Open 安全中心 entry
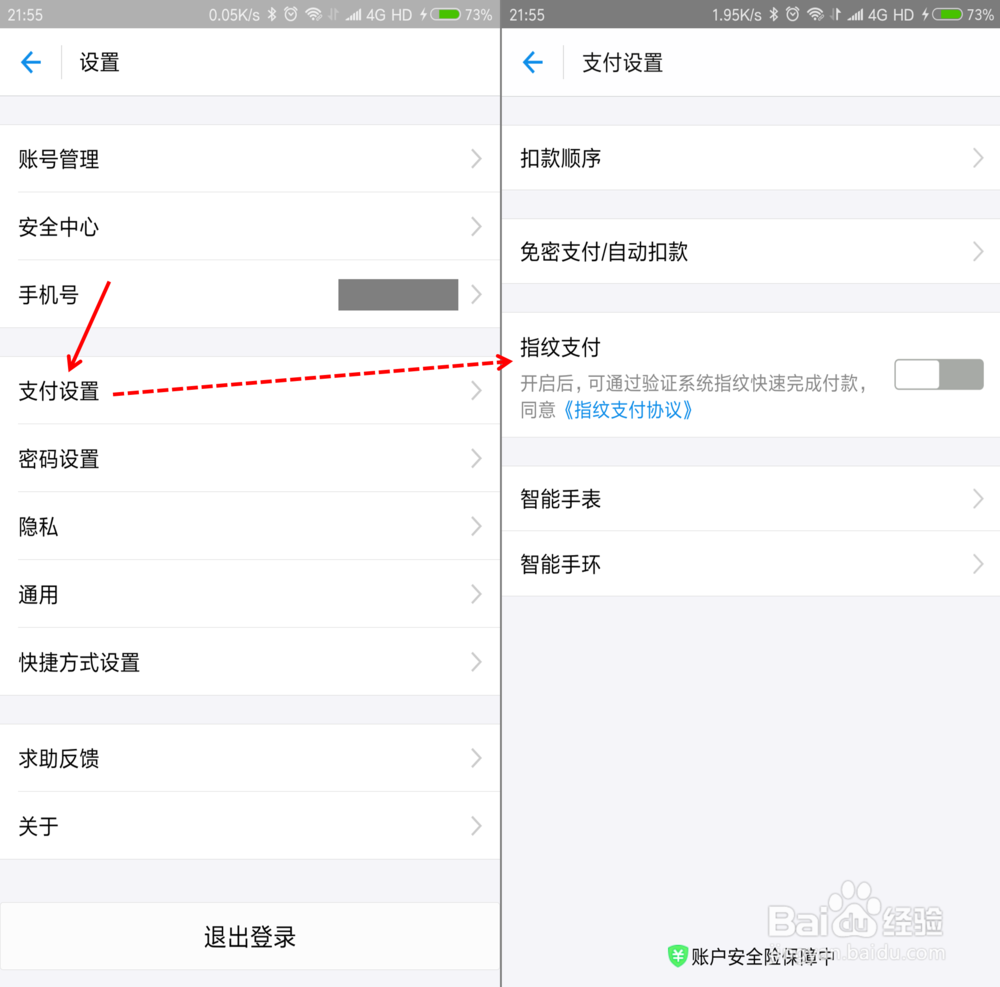 [250, 226]
